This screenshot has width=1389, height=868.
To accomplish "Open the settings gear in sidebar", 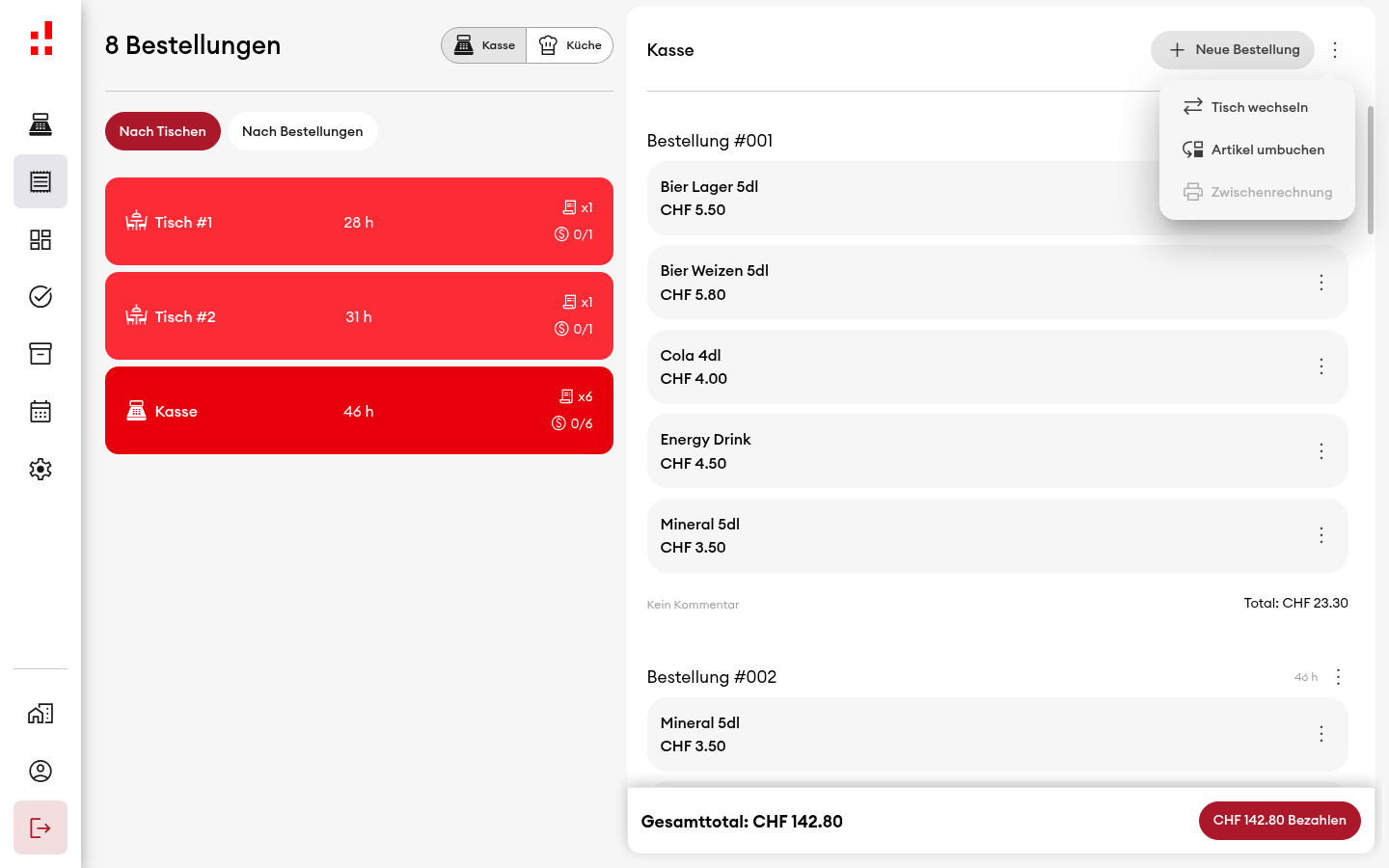I will pyautogui.click(x=41, y=469).
